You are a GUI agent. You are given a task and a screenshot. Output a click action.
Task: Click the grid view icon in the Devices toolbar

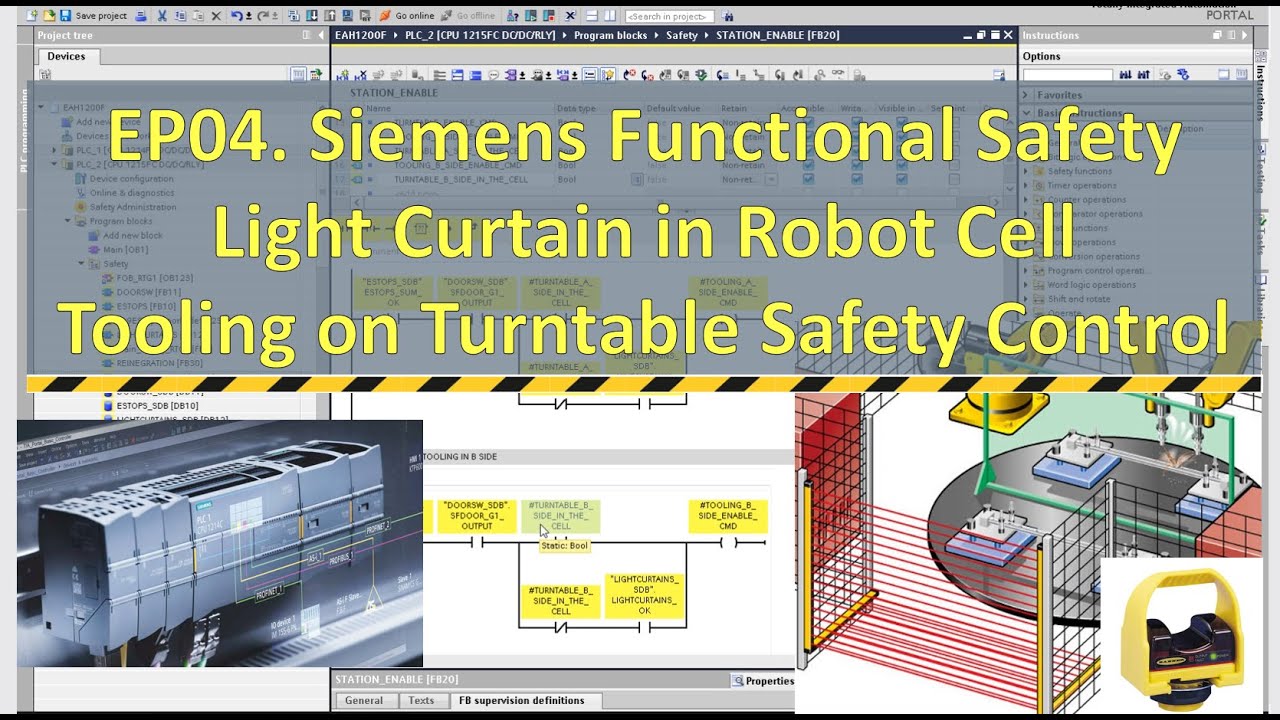click(x=298, y=75)
